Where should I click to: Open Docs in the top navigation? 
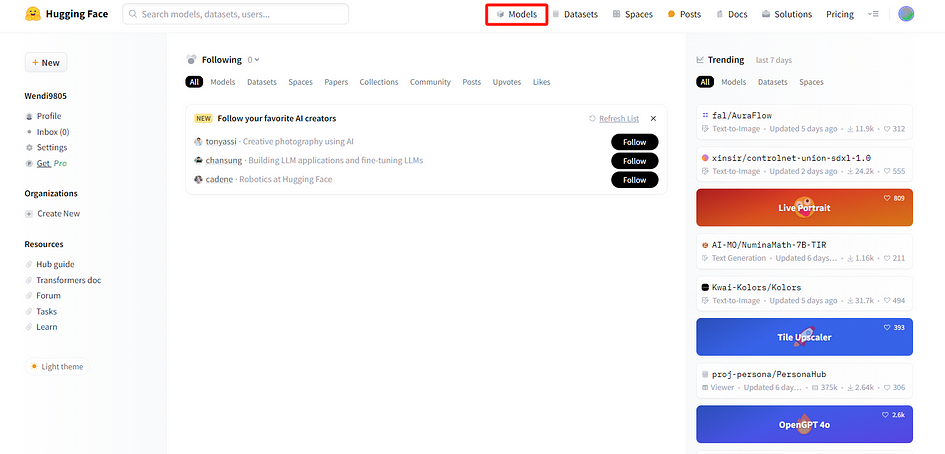coord(731,14)
